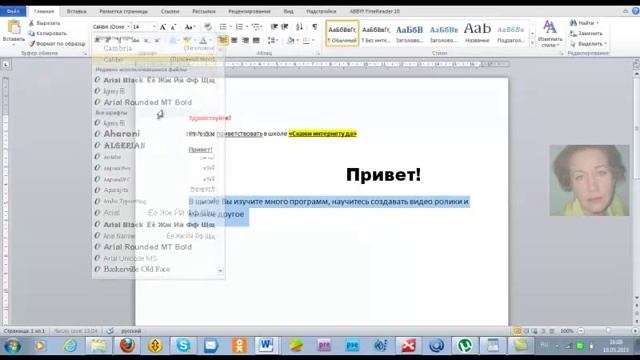The width and height of the screenshot is (640, 360).
Task: Open the font name combo box
Action: (111, 27)
